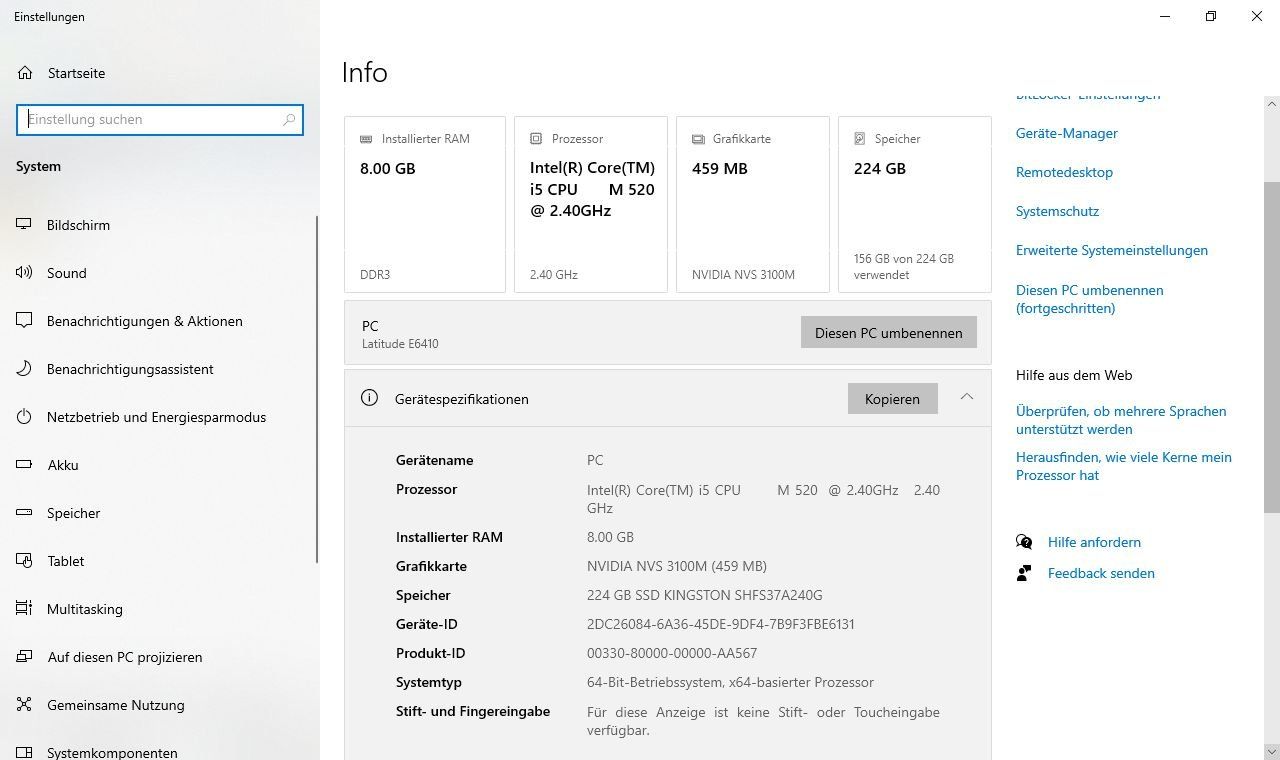
Task: Click Diesen PC umbenennen button
Action: [889, 333]
